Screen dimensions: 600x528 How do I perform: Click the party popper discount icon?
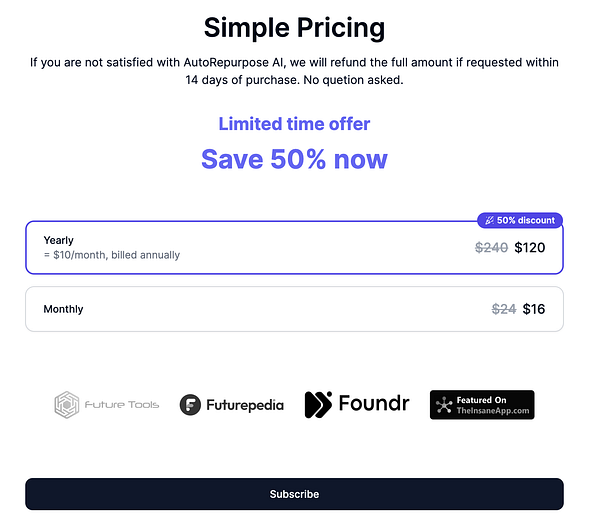(x=489, y=220)
